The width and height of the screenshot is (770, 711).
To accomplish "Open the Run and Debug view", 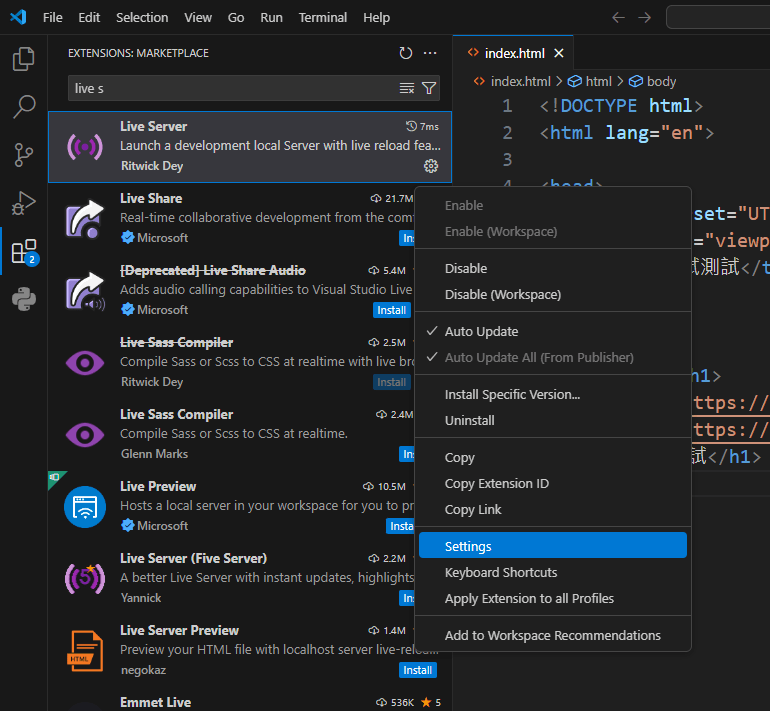I will 24,203.
